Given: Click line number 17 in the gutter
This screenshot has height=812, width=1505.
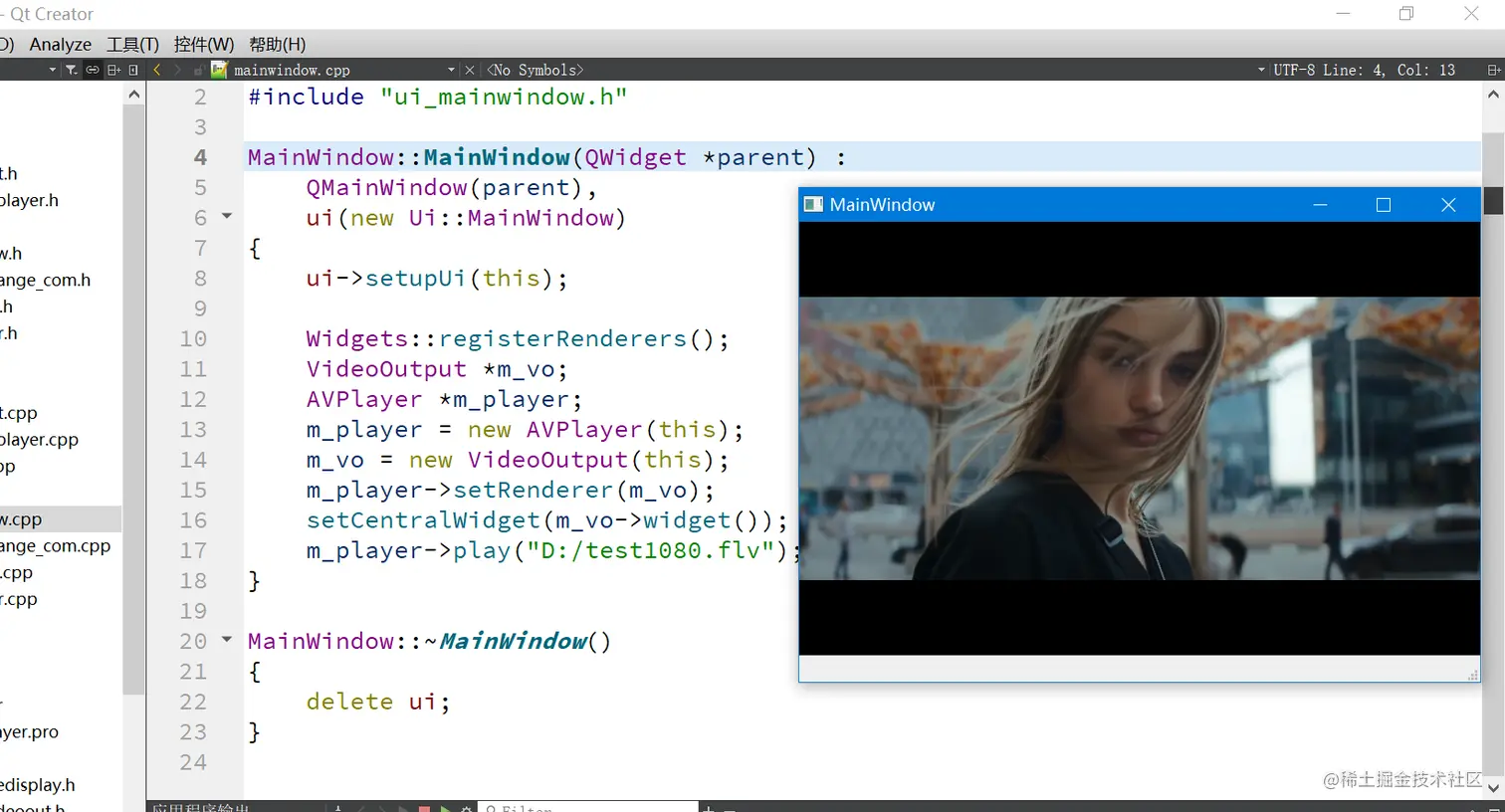Looking at the screenshot, I should [x=193, y=550].
